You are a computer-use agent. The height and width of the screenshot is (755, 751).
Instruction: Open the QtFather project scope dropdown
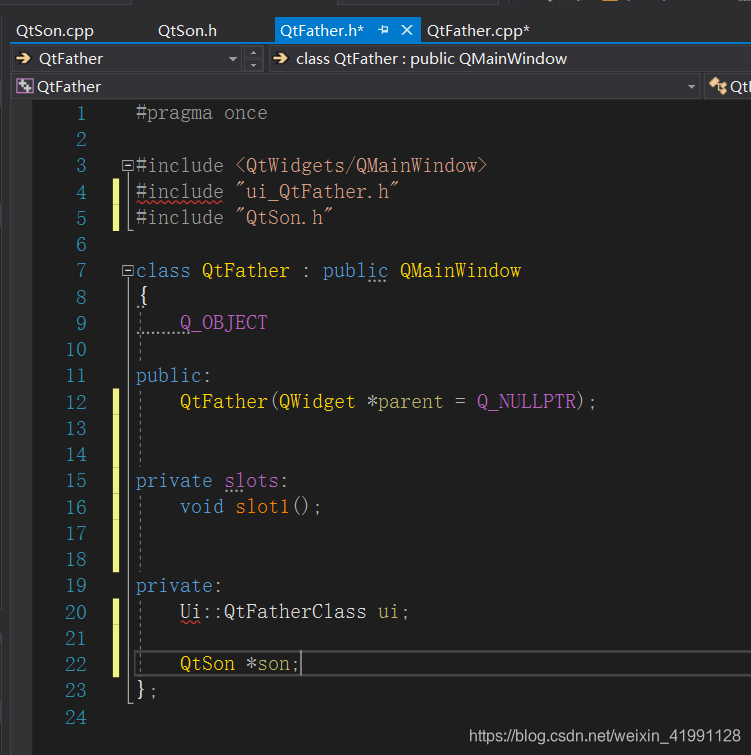point(691,87)
